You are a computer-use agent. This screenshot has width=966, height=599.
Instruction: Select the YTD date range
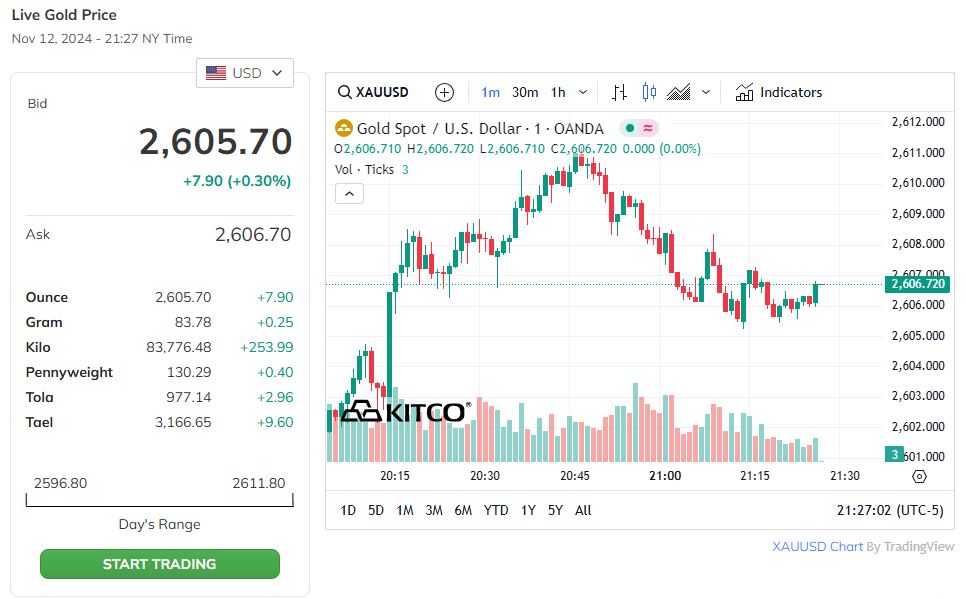[x=496, y=510]
